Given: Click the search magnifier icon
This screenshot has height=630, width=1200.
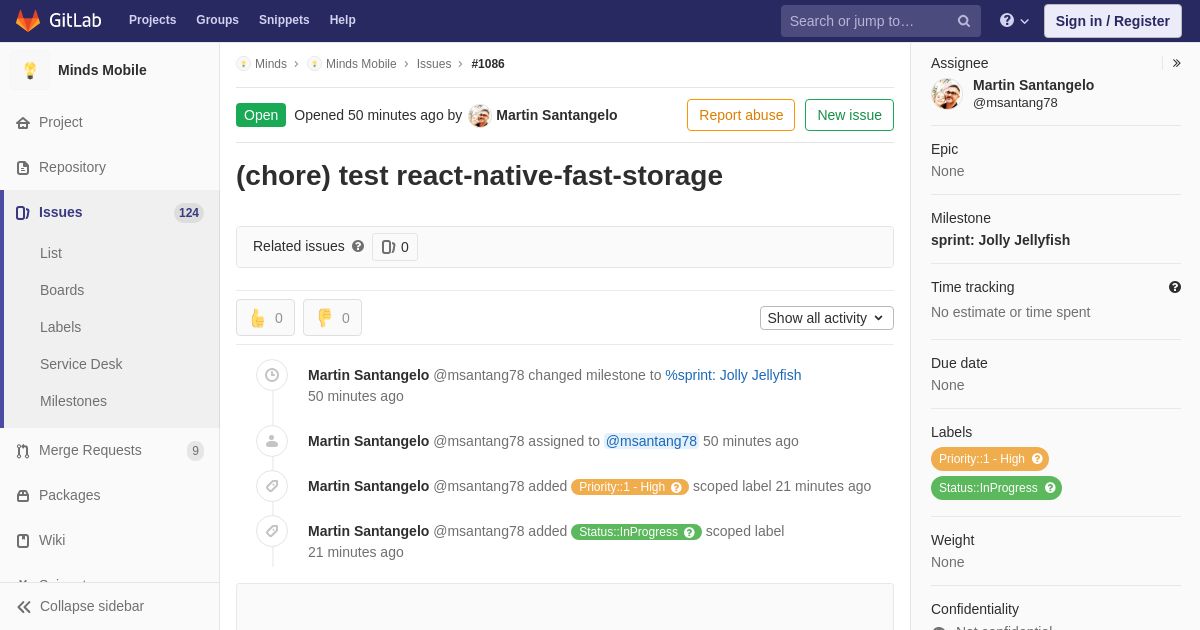Looking at the screenshot, I should click(x=964, y=21).
